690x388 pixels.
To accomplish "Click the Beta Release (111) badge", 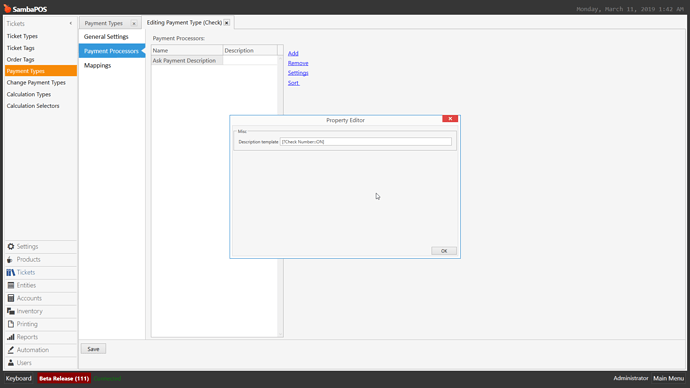I will click(64, 378).
